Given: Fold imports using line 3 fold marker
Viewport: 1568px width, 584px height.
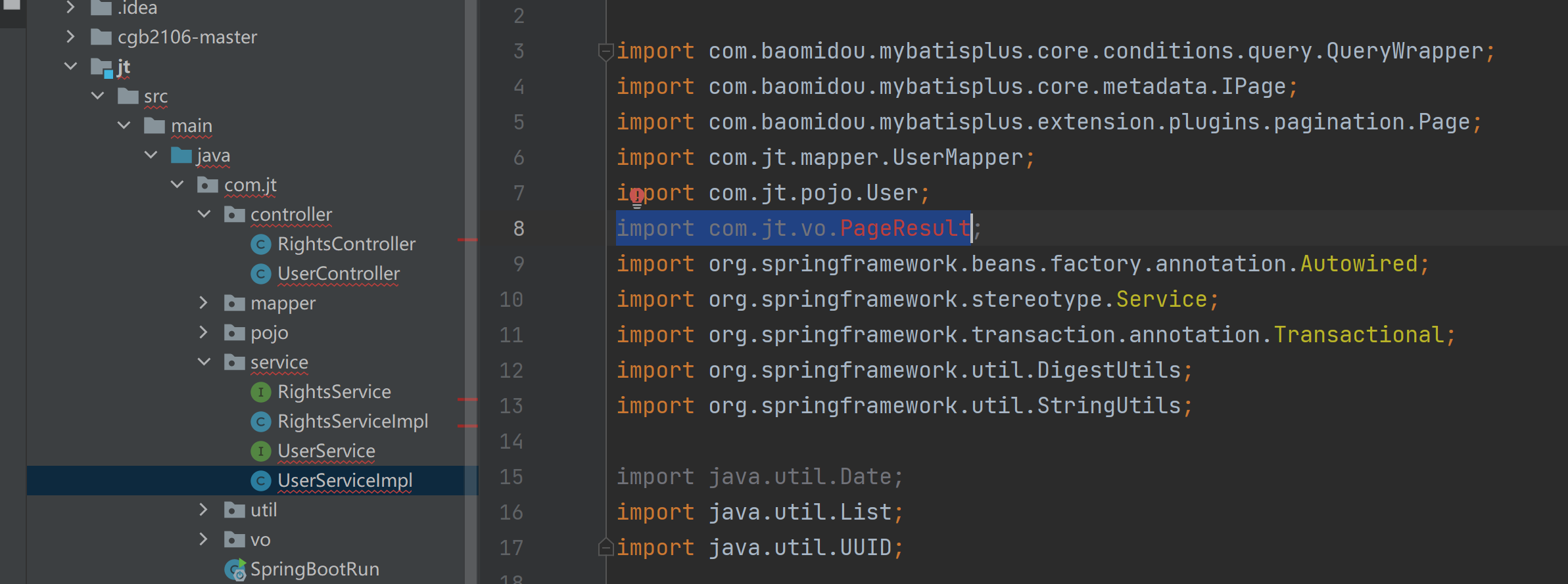Looking at the screenshot, I should (606, 51).
